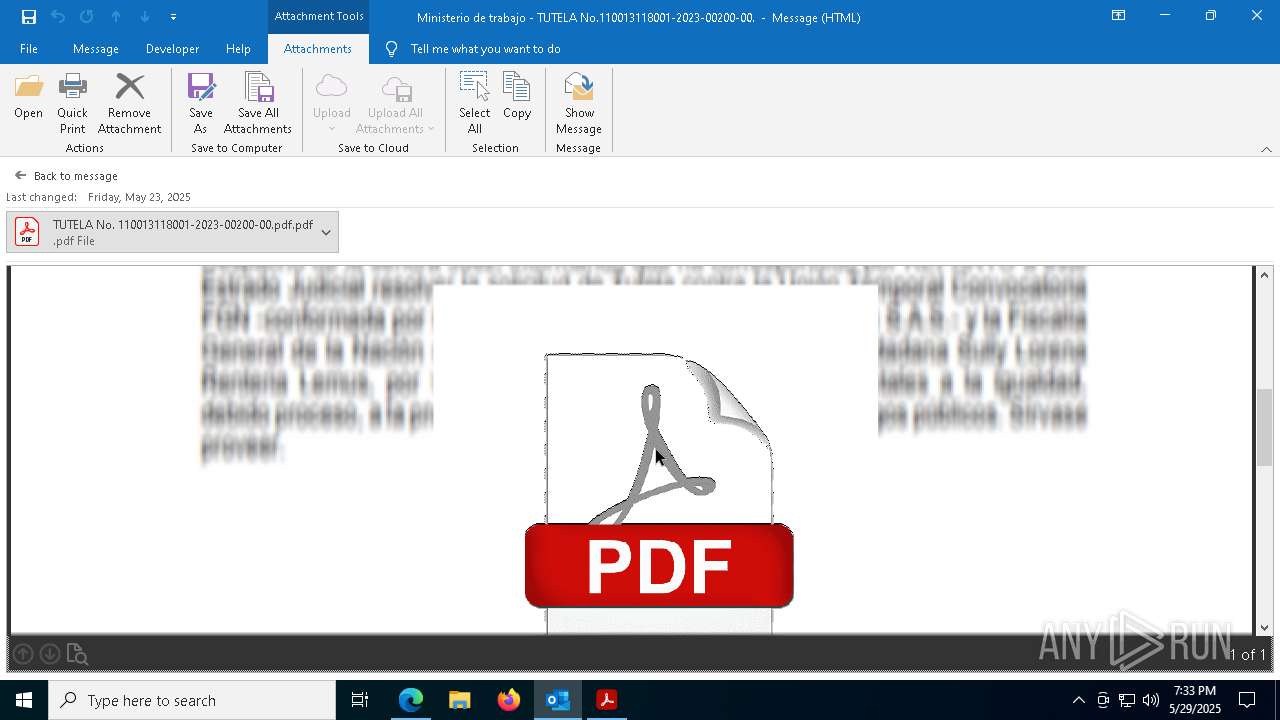Click Show Message button
This screenshot has width=1280, height=720.
pyautogui.click(x=579, y=104)
